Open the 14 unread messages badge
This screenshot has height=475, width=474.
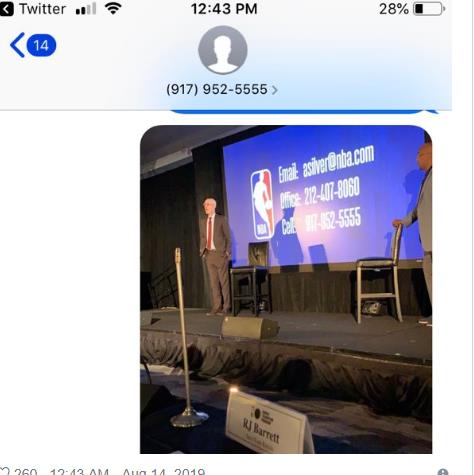tap(41, 45)
